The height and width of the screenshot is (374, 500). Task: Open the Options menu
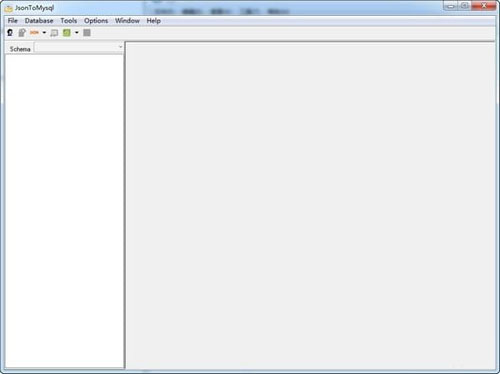96,21
